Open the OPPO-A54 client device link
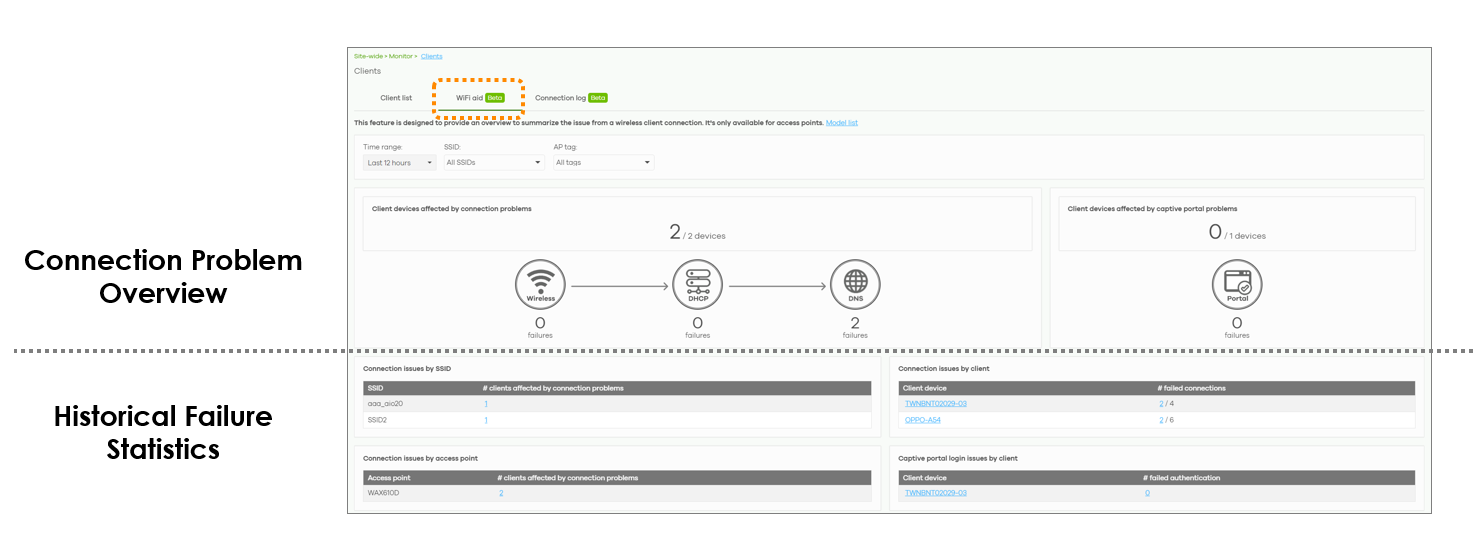The image size is (1477, 544). tap(922, 420)
